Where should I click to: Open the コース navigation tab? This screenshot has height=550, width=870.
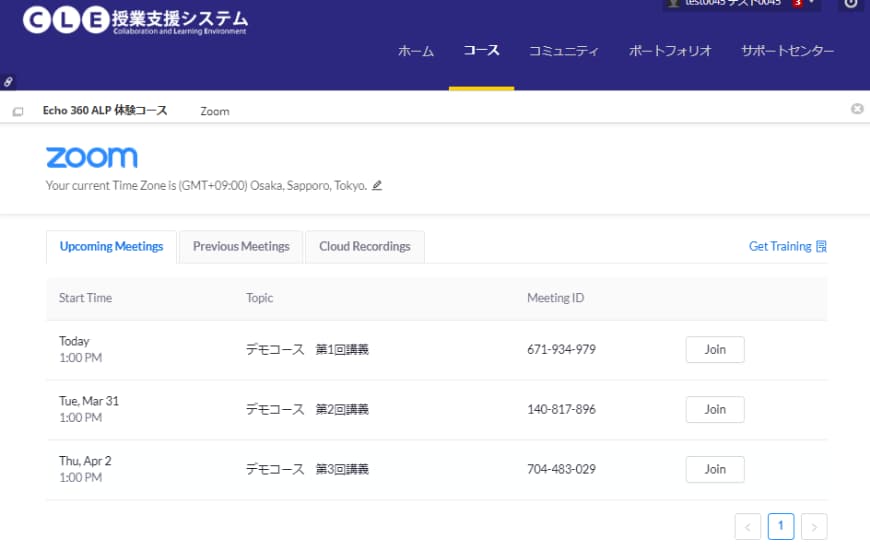point(481,51)
